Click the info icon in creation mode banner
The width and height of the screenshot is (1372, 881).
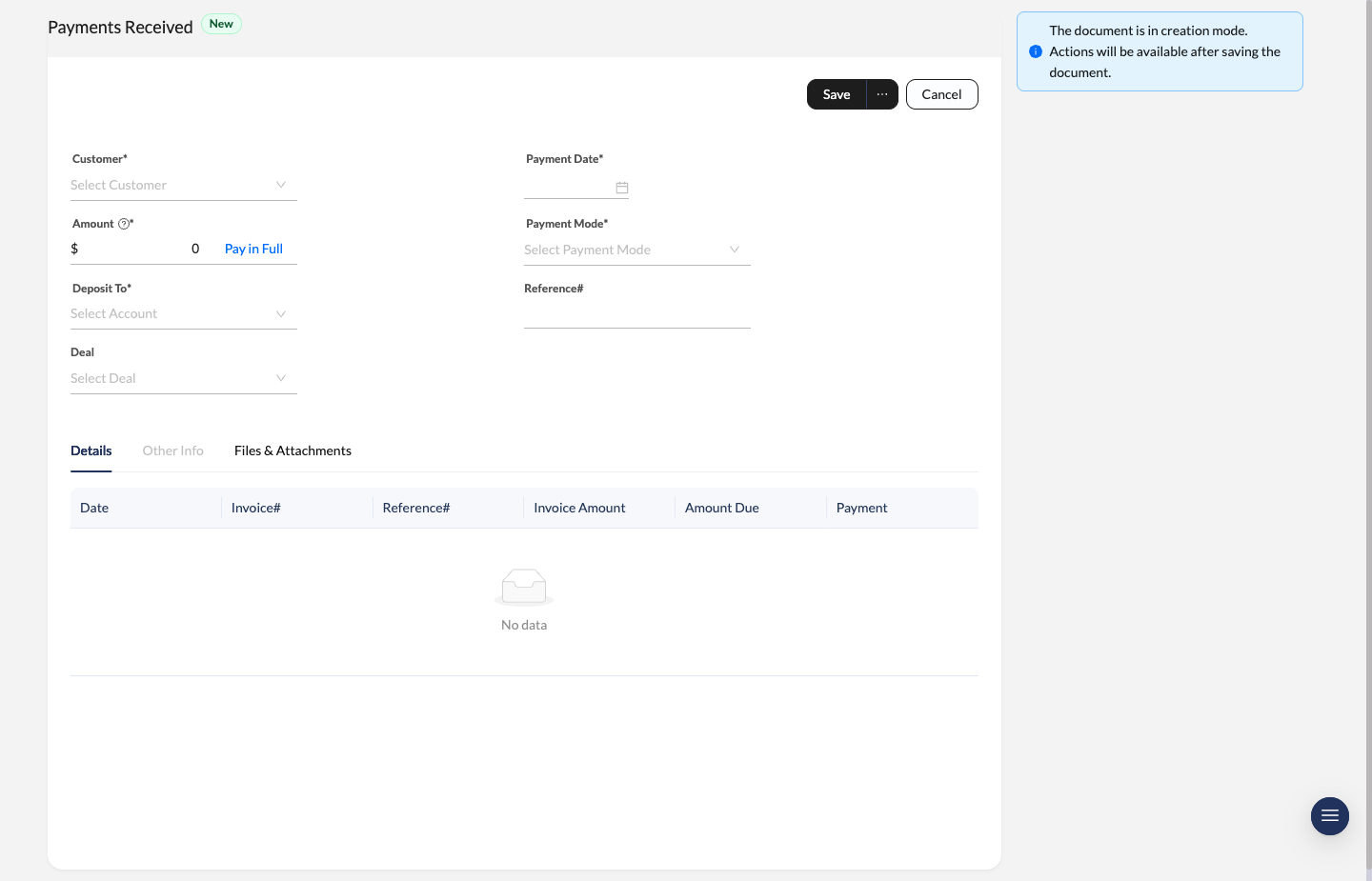[x=1036, y=51]
